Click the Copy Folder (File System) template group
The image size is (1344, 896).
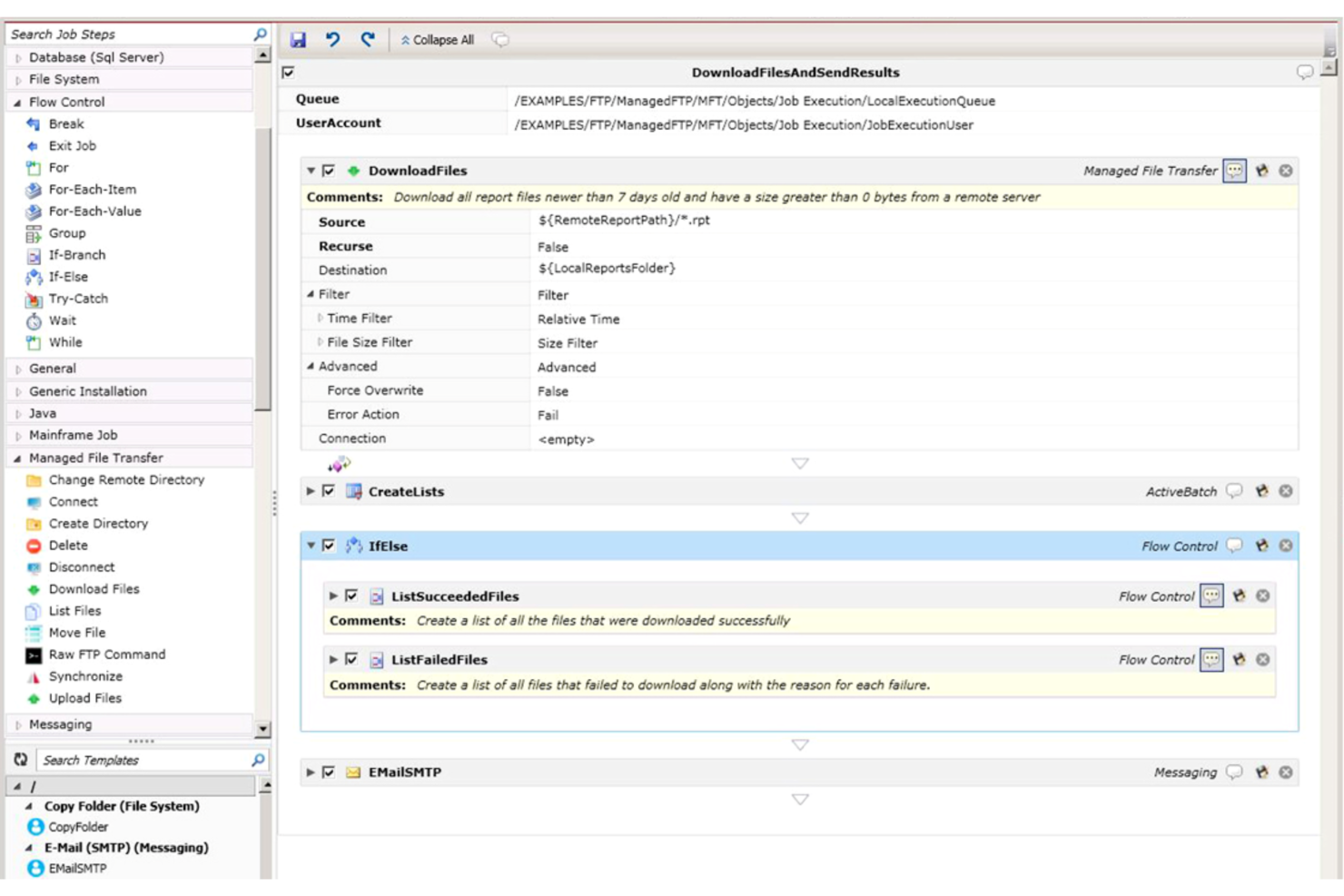coord(122,805)
